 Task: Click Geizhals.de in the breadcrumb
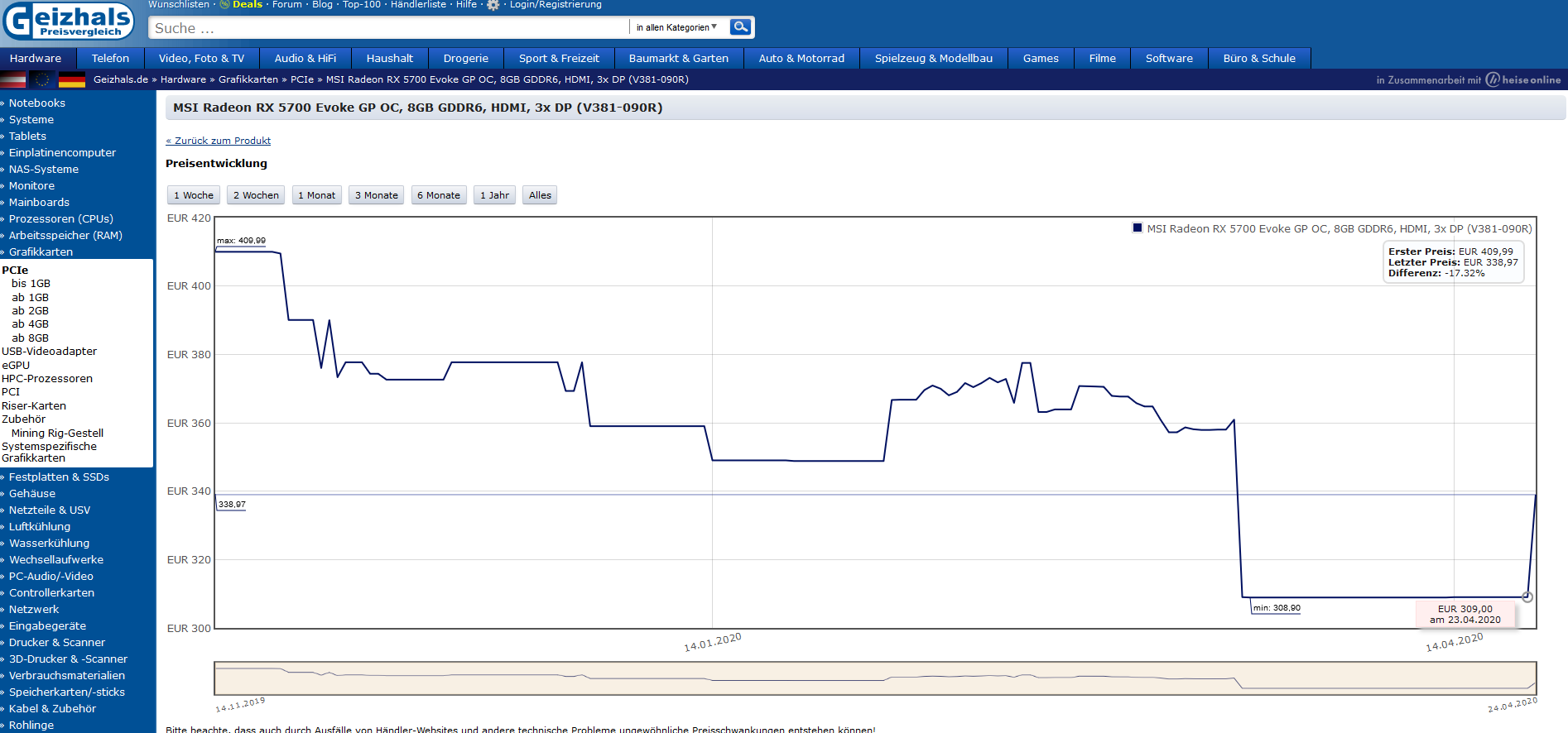(121, 79)
